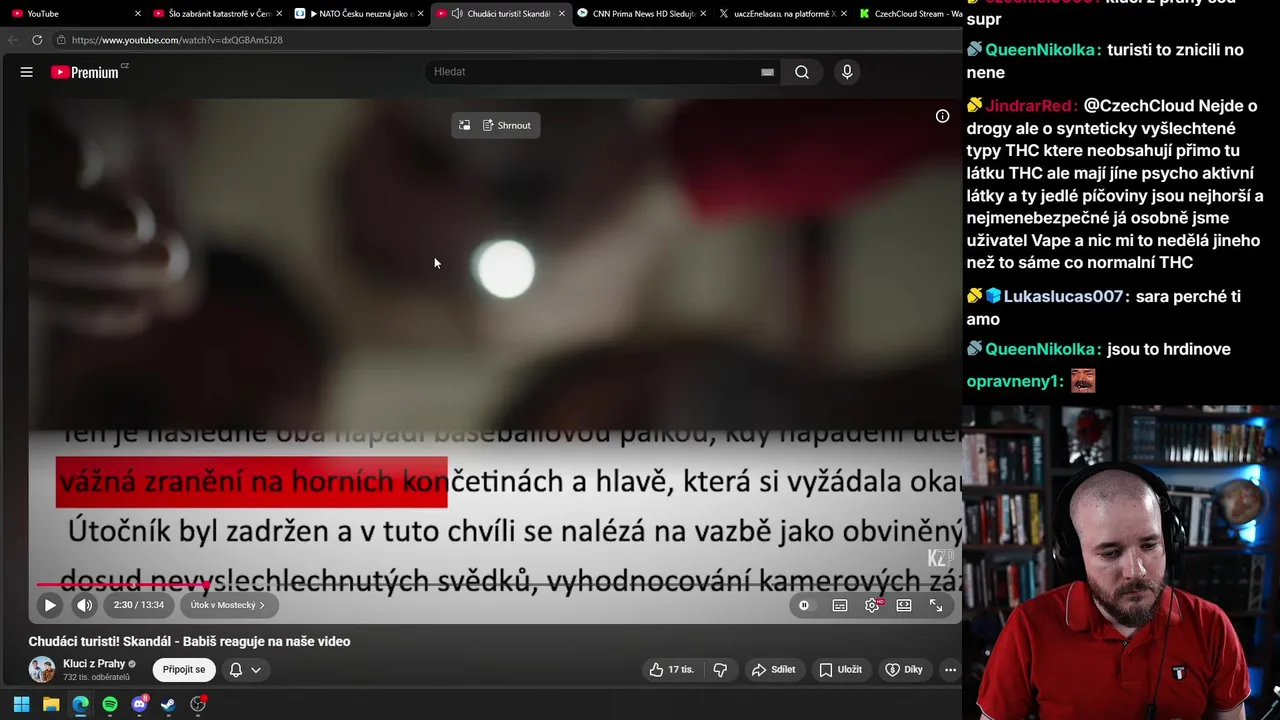
Task: Toggle subtitles captions button
Action: coord(840,605)
